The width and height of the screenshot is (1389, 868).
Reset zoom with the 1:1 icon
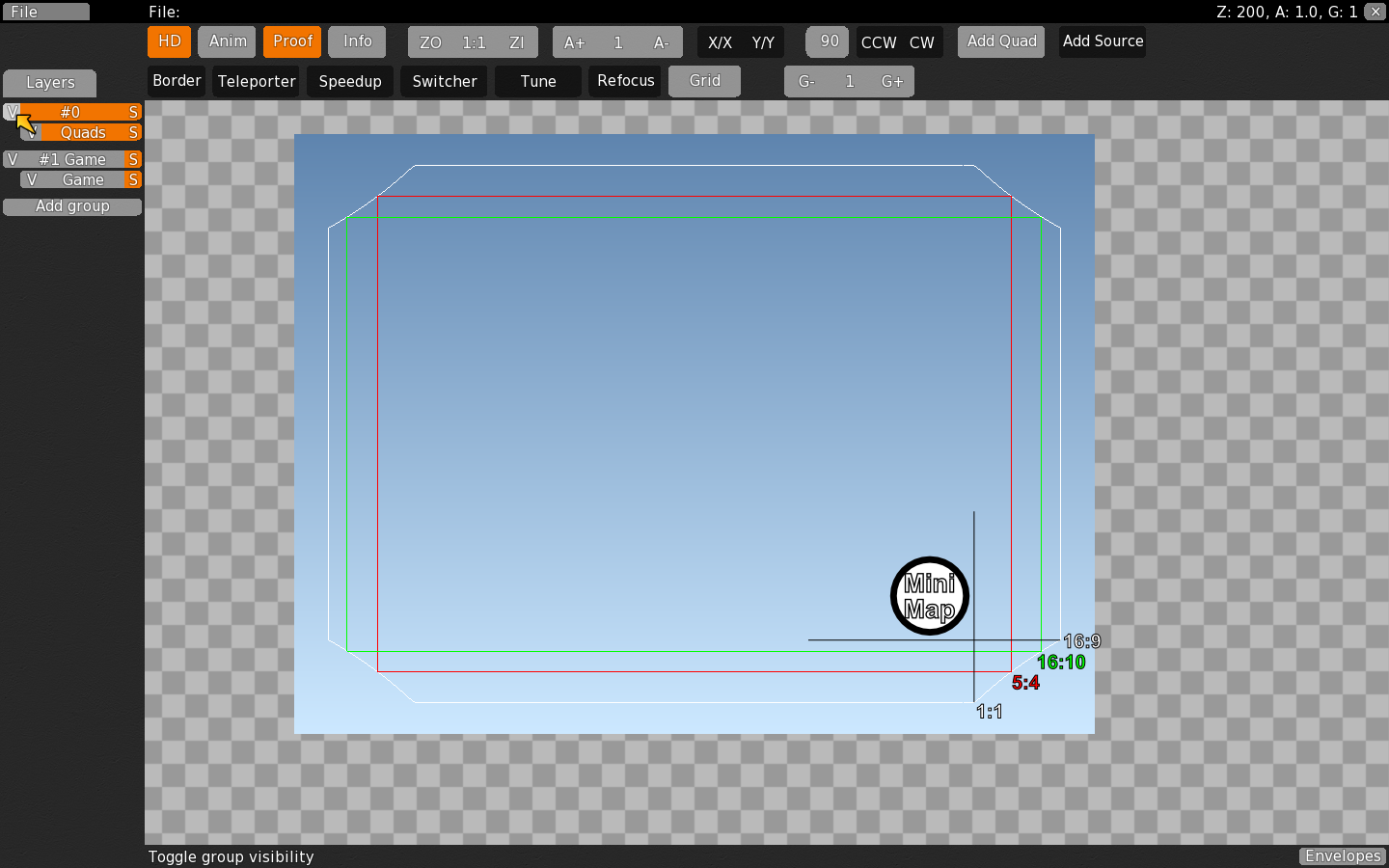473,42
